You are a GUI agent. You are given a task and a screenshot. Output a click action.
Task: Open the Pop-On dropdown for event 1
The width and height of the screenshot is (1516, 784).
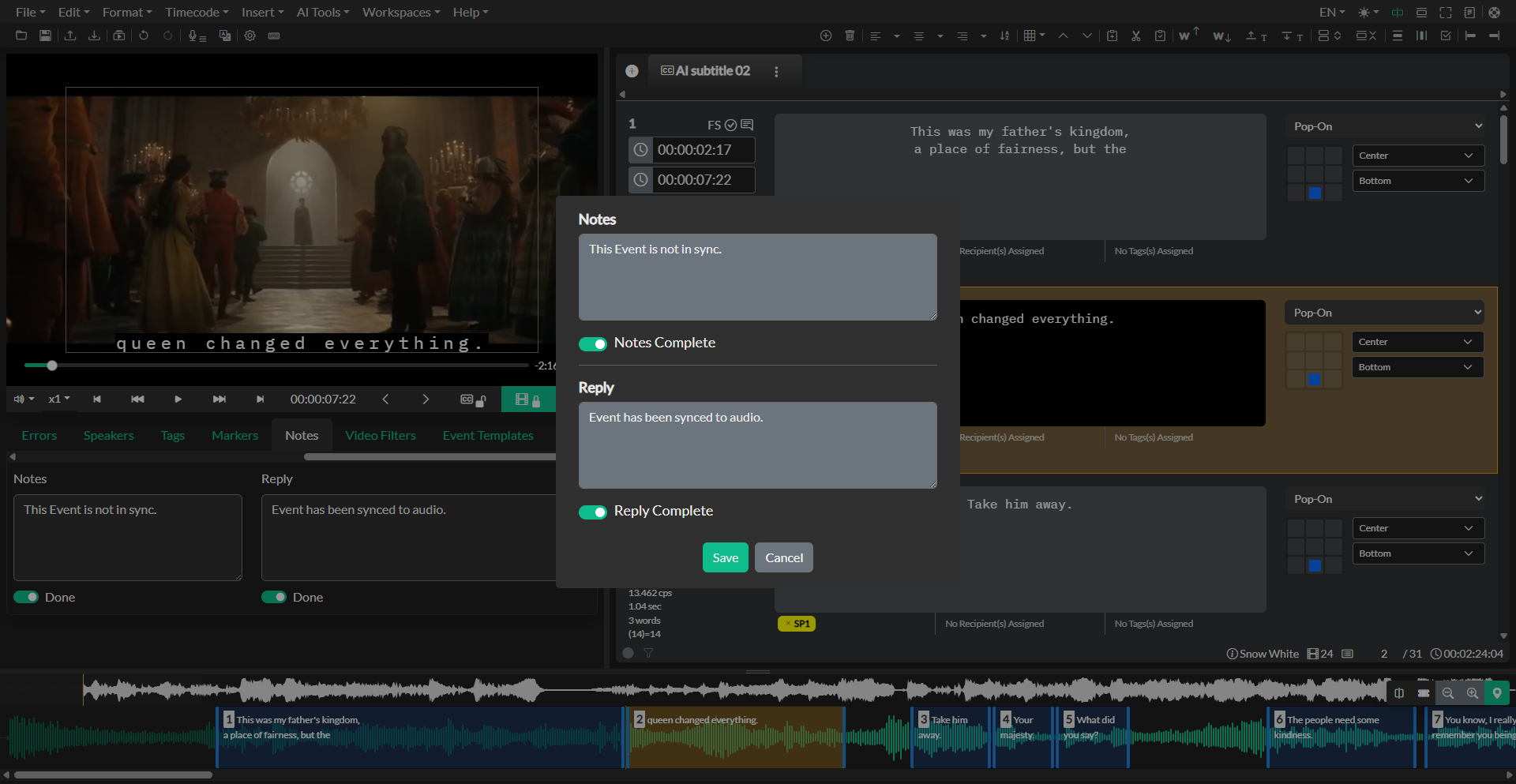(1386, 126)
